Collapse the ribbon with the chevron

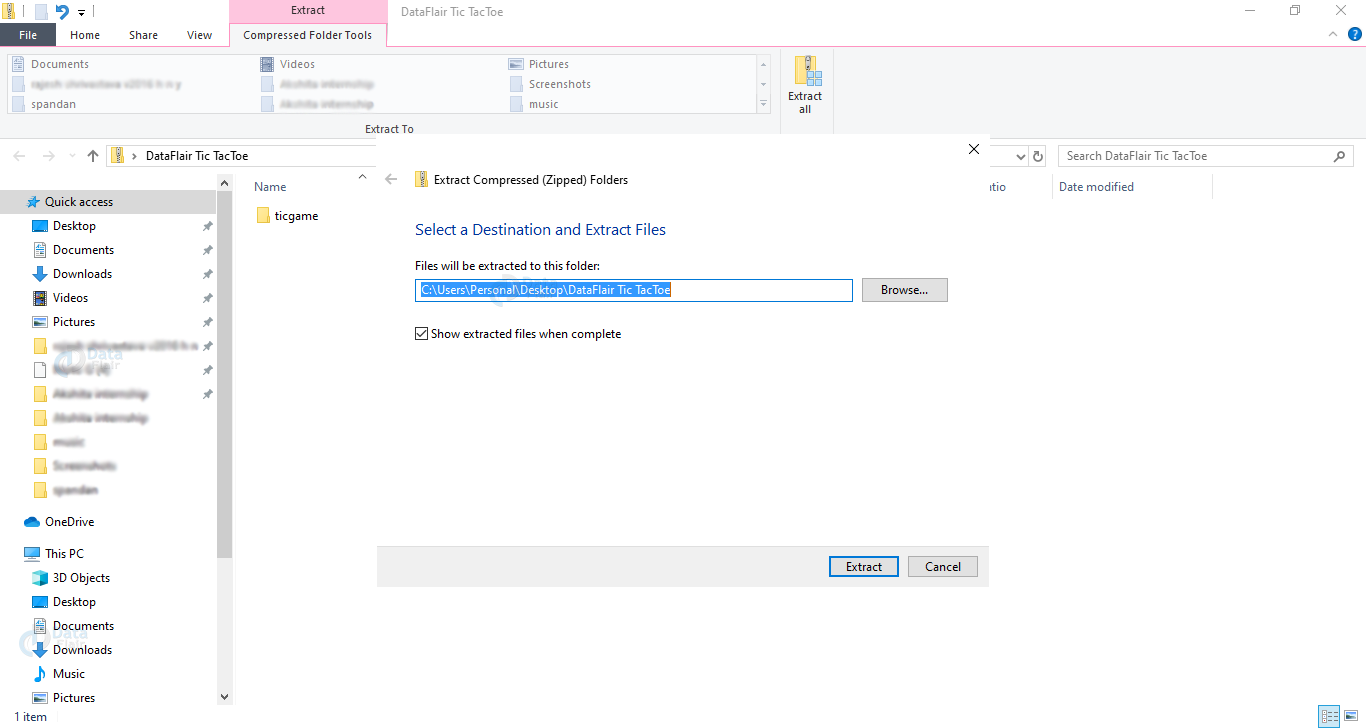(1332, 34)
